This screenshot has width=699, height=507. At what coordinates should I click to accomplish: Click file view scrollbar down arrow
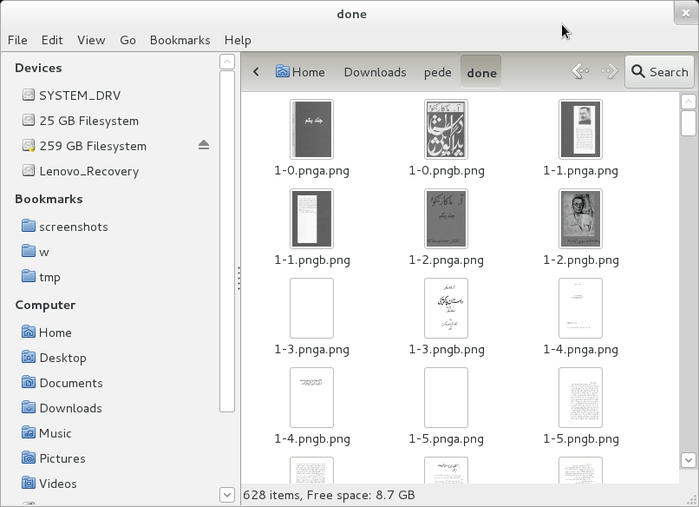click(x=688, y=460)
